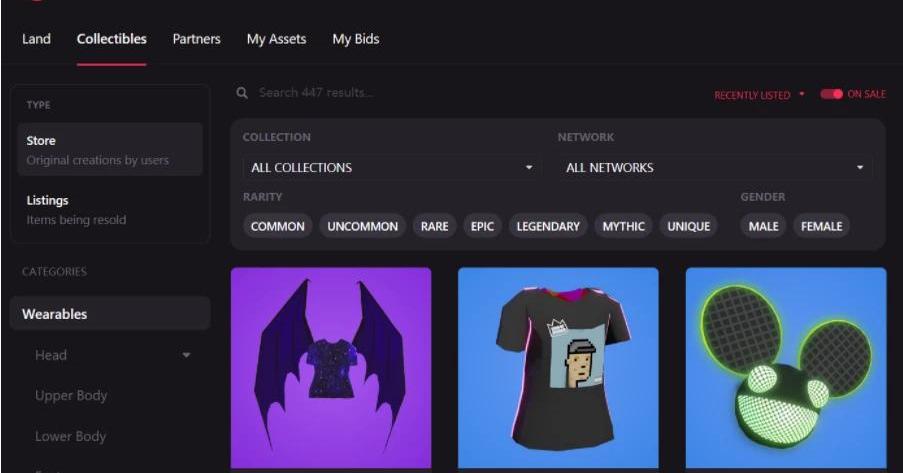Open the black CryptoPunk t-shirt item
Viewport: 903px width, 473px height.
click(558, 369)
